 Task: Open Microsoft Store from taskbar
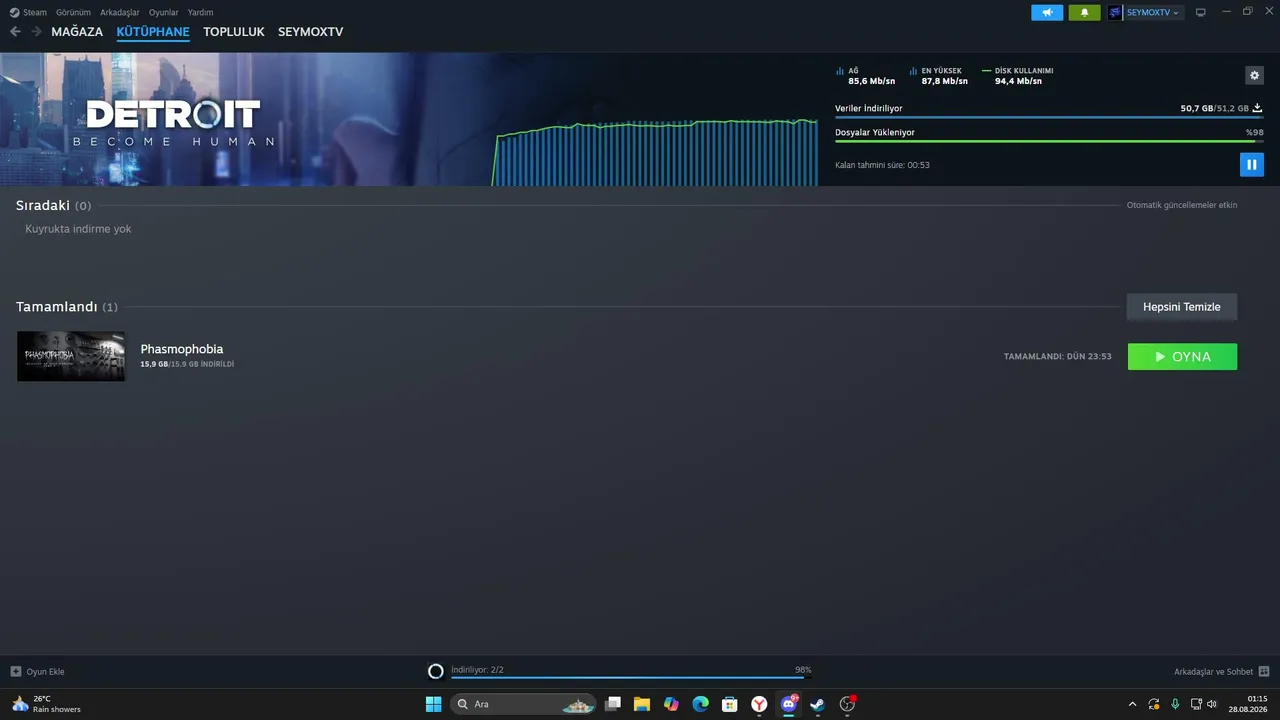point(730,704)
